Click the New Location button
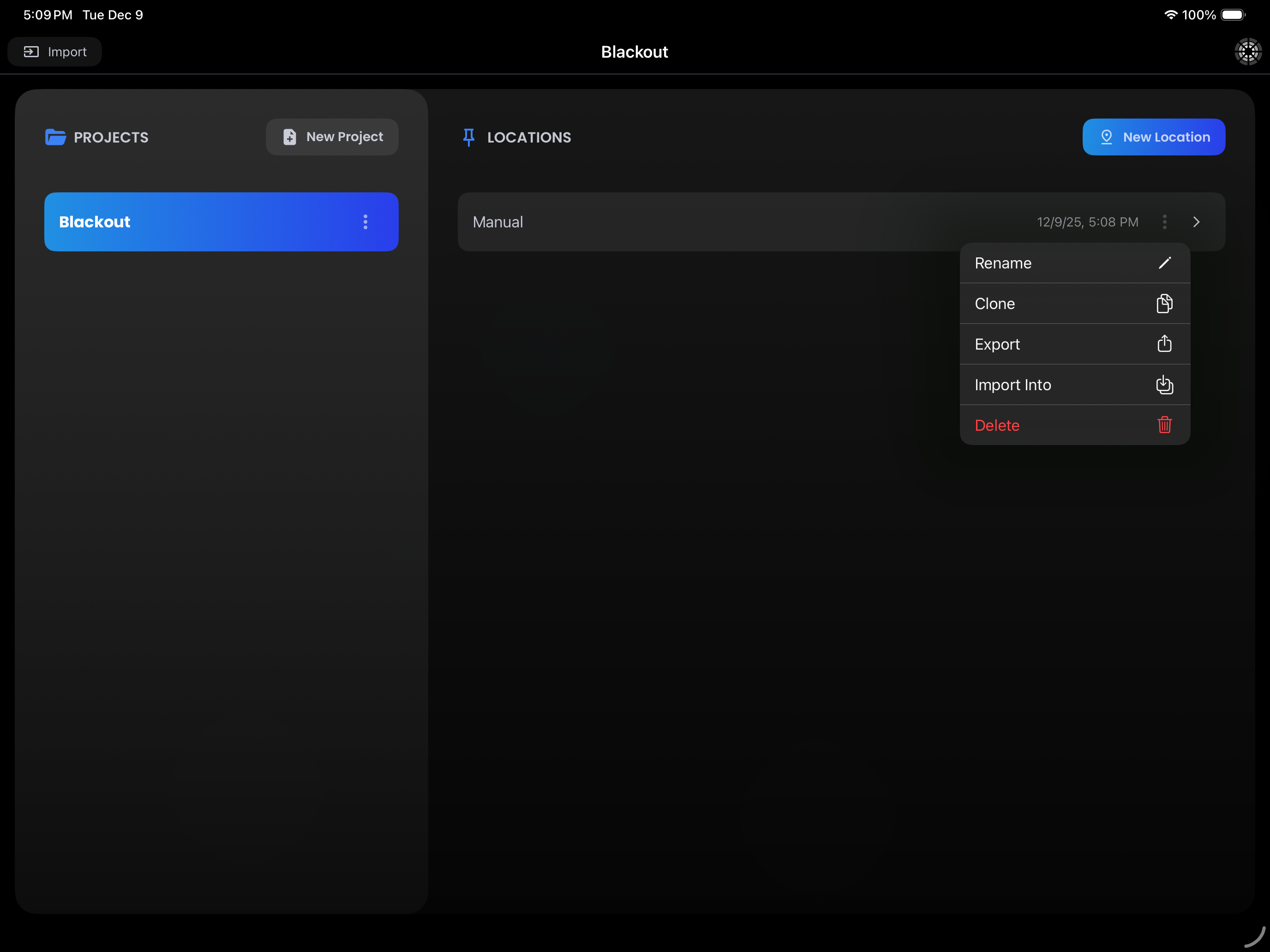This screenshot has height=952, width=1270. (x=1154, y=137)
